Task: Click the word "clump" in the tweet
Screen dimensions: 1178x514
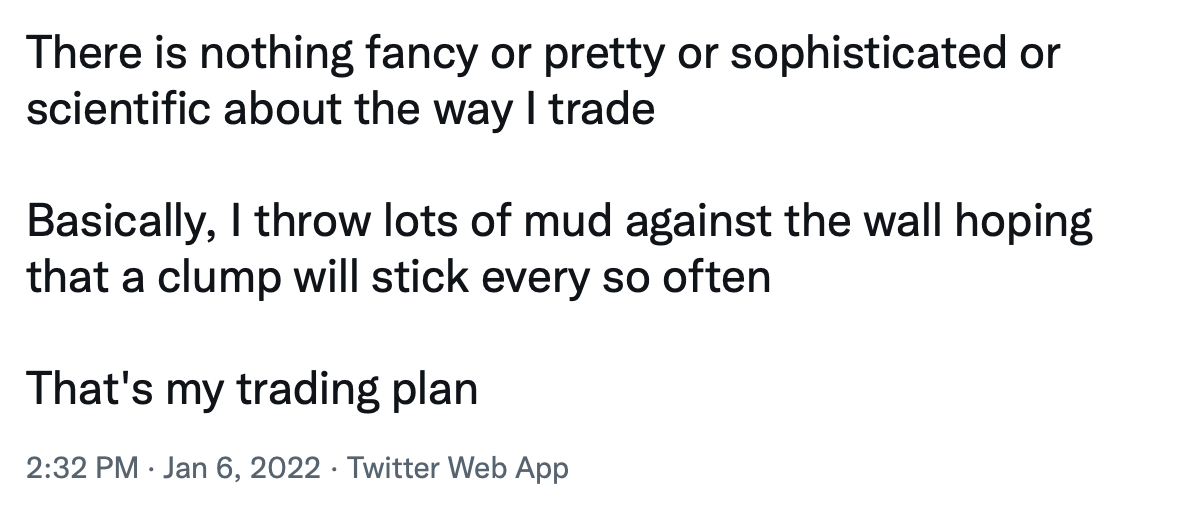Action: click(219, 279)
